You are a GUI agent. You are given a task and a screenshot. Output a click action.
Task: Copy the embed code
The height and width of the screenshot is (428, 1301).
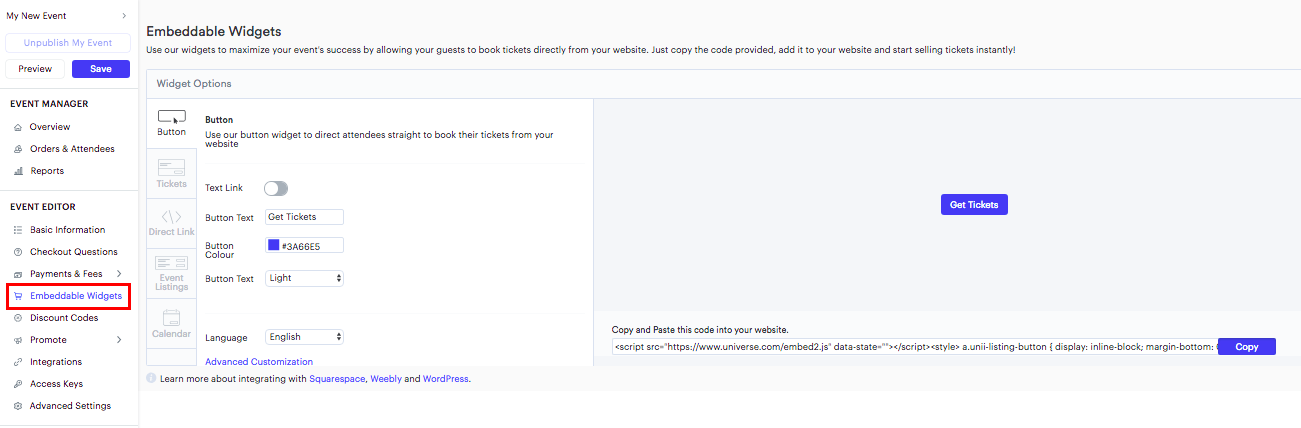tap(1247, 347)
